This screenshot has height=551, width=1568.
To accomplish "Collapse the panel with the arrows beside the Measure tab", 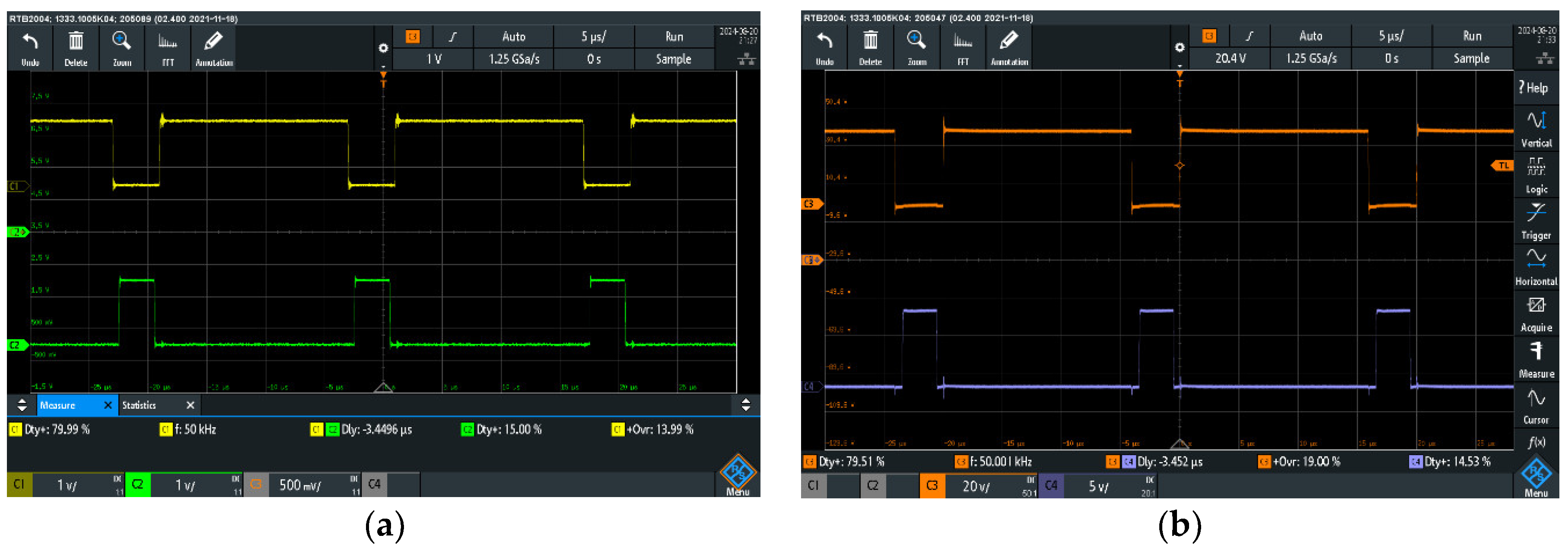I will tap(22, 405).
